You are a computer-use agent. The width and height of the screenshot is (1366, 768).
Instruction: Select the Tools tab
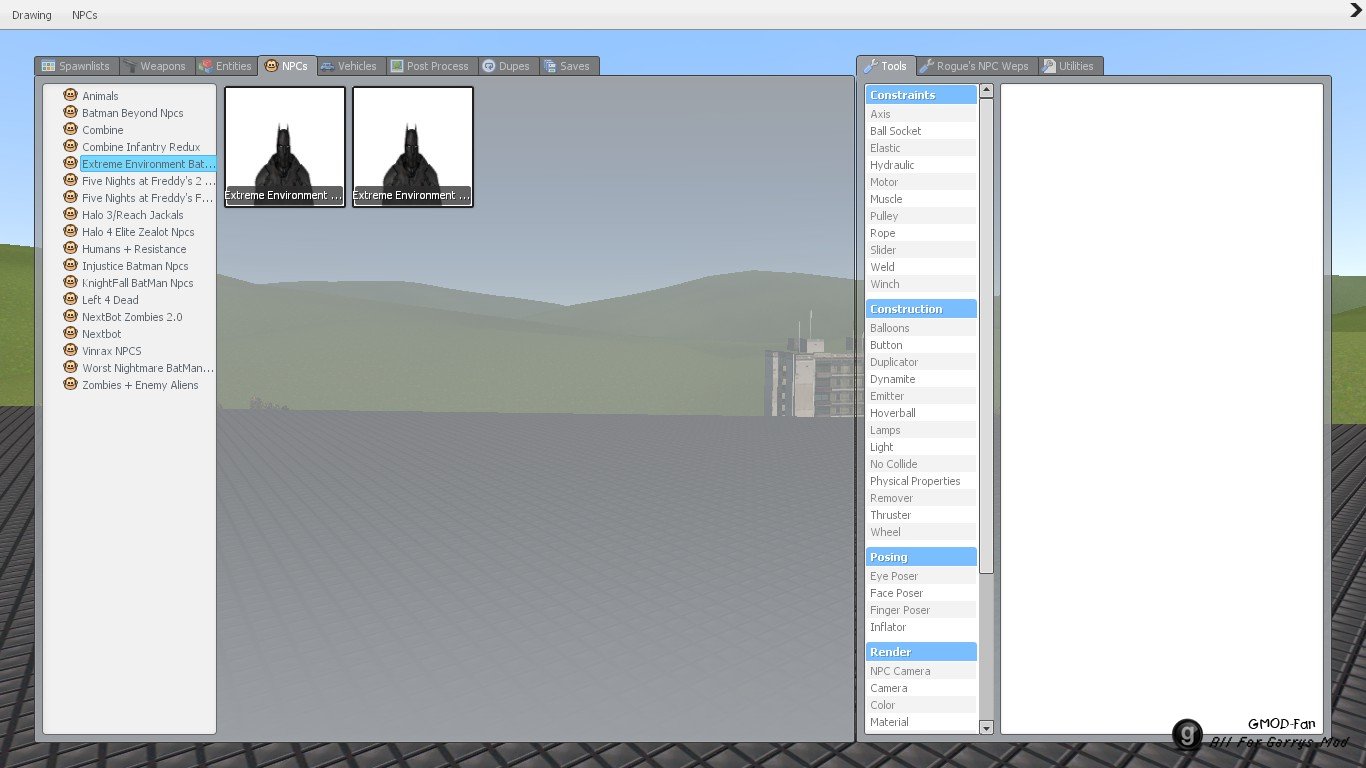[886, 66]
